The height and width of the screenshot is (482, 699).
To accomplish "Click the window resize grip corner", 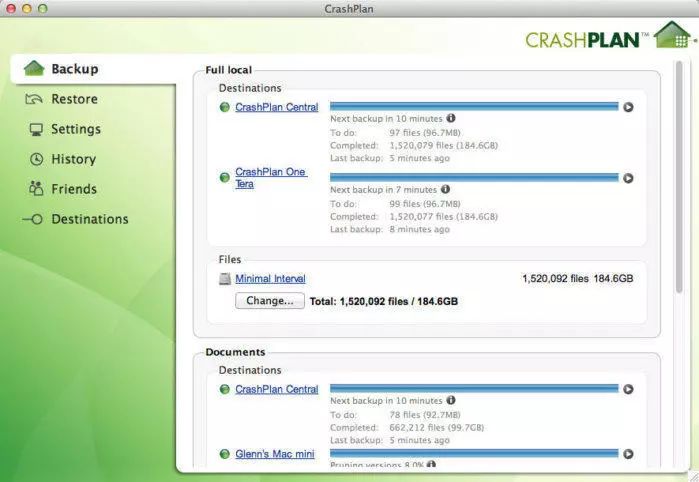I will tap(694, 476).
